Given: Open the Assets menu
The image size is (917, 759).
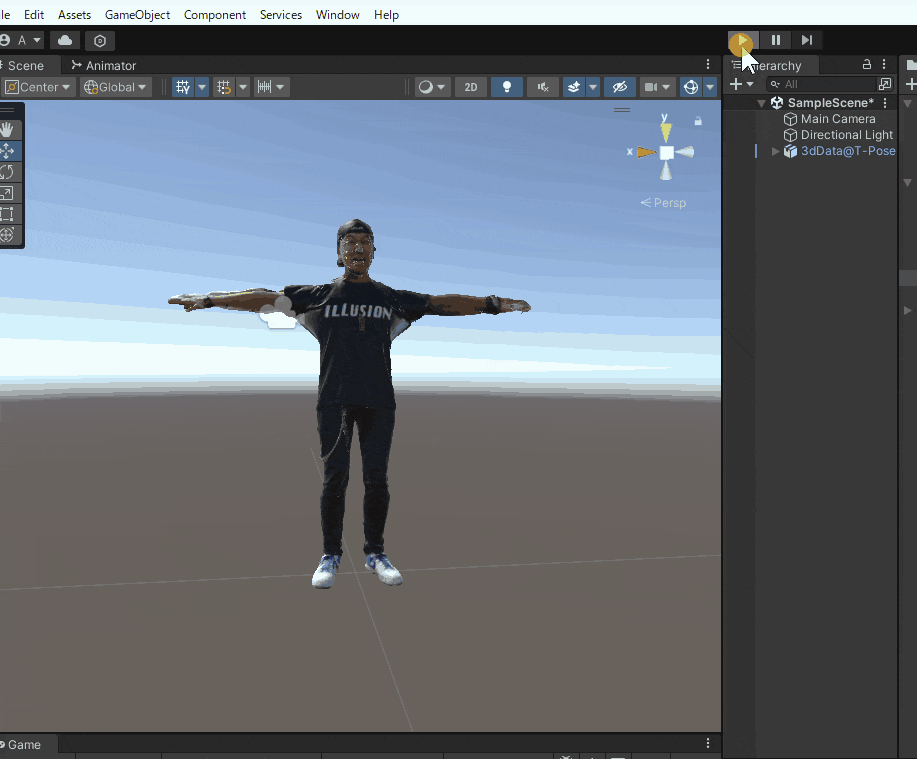Looking at the screenshot, I should pos(74,15).
